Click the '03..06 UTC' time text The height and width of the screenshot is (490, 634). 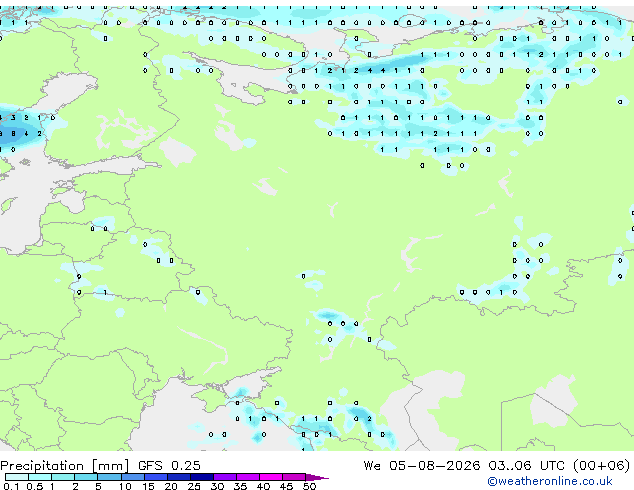pos(526,466)
